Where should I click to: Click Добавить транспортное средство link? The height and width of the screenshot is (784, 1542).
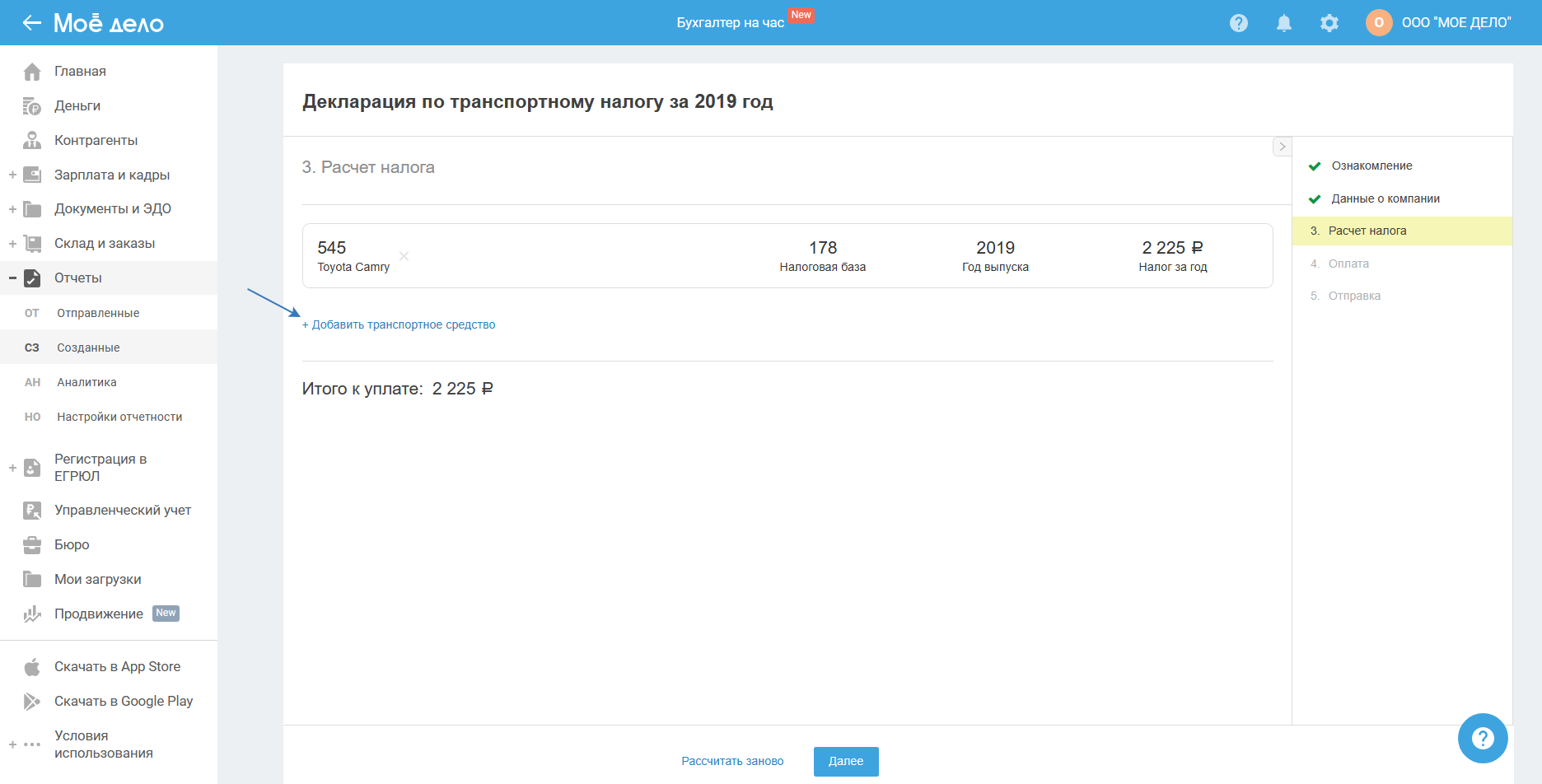(x=399, y=324)
